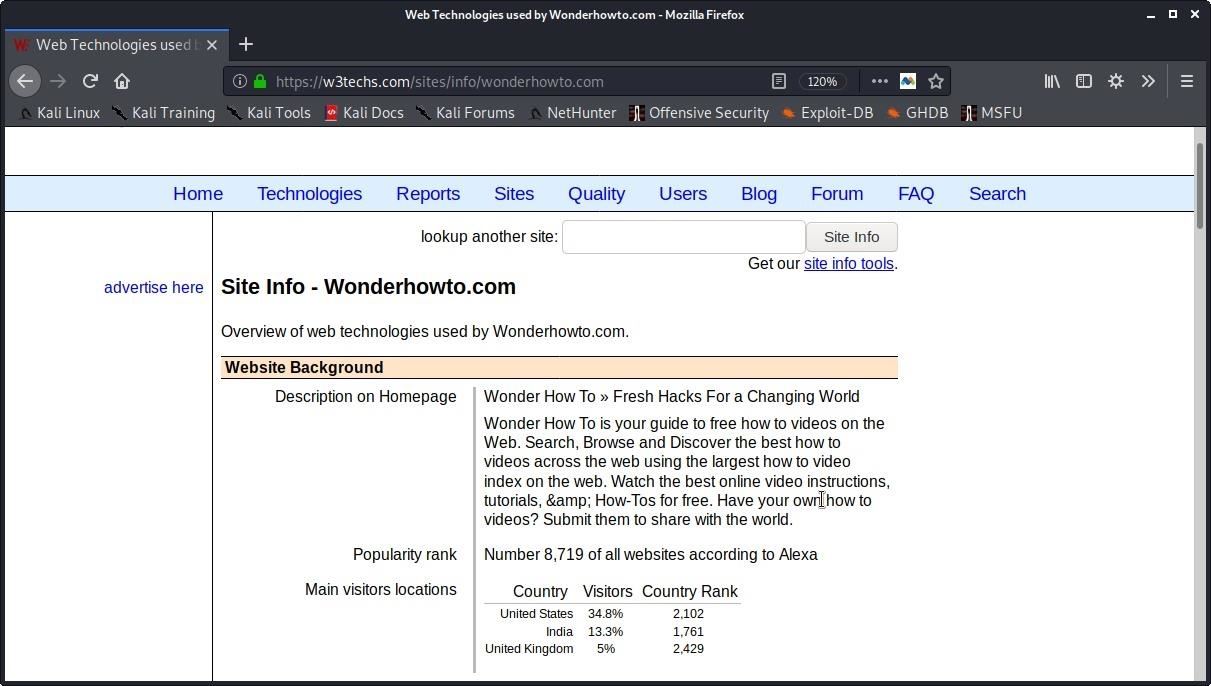The image size is (1211, 686).
Task: Open Kali Tools bookmark
Action: coord(269,113)
